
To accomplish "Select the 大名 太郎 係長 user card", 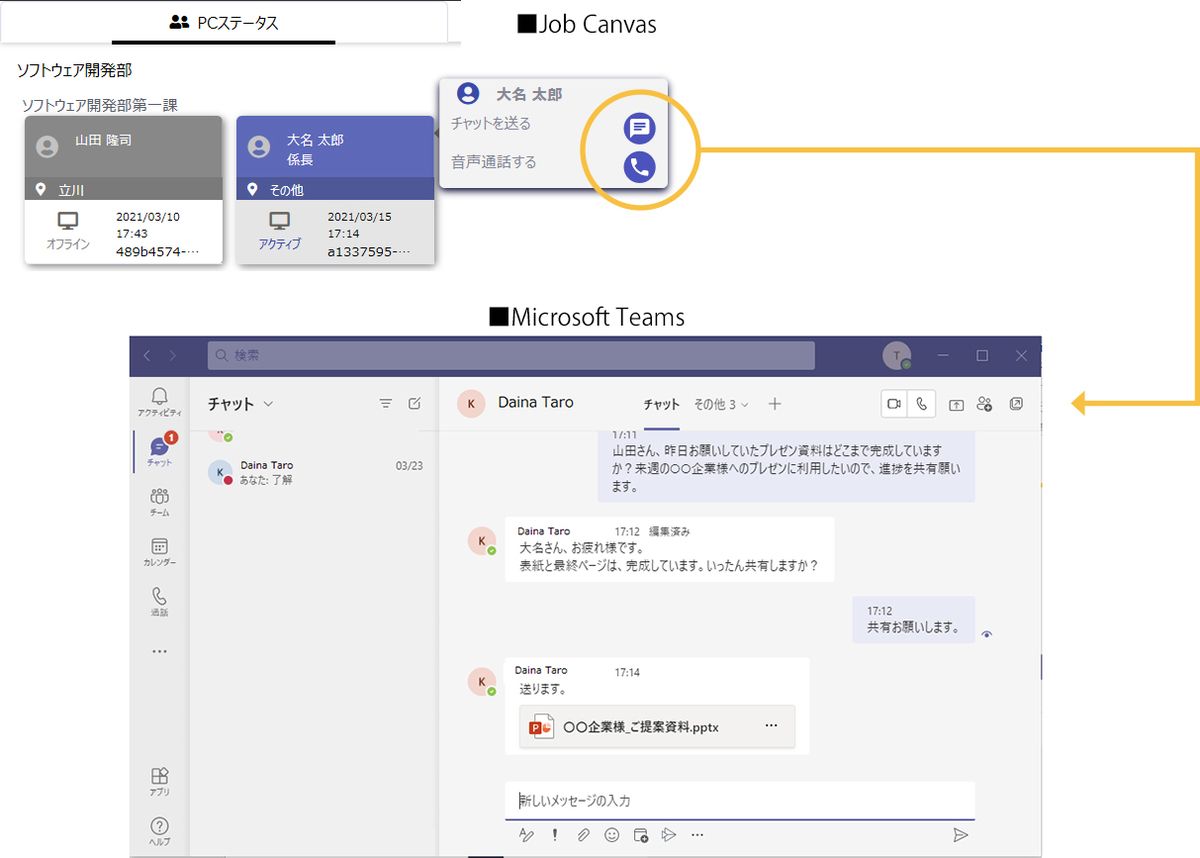I will coord(335,190).
